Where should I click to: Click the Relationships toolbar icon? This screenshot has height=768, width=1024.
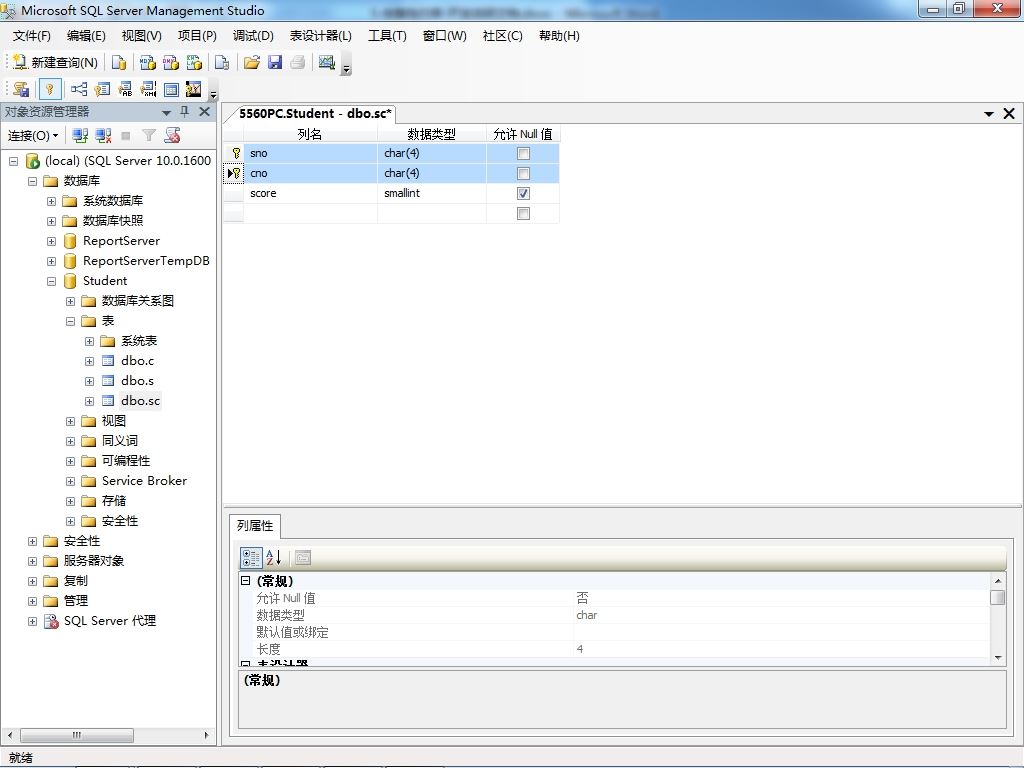79,89
